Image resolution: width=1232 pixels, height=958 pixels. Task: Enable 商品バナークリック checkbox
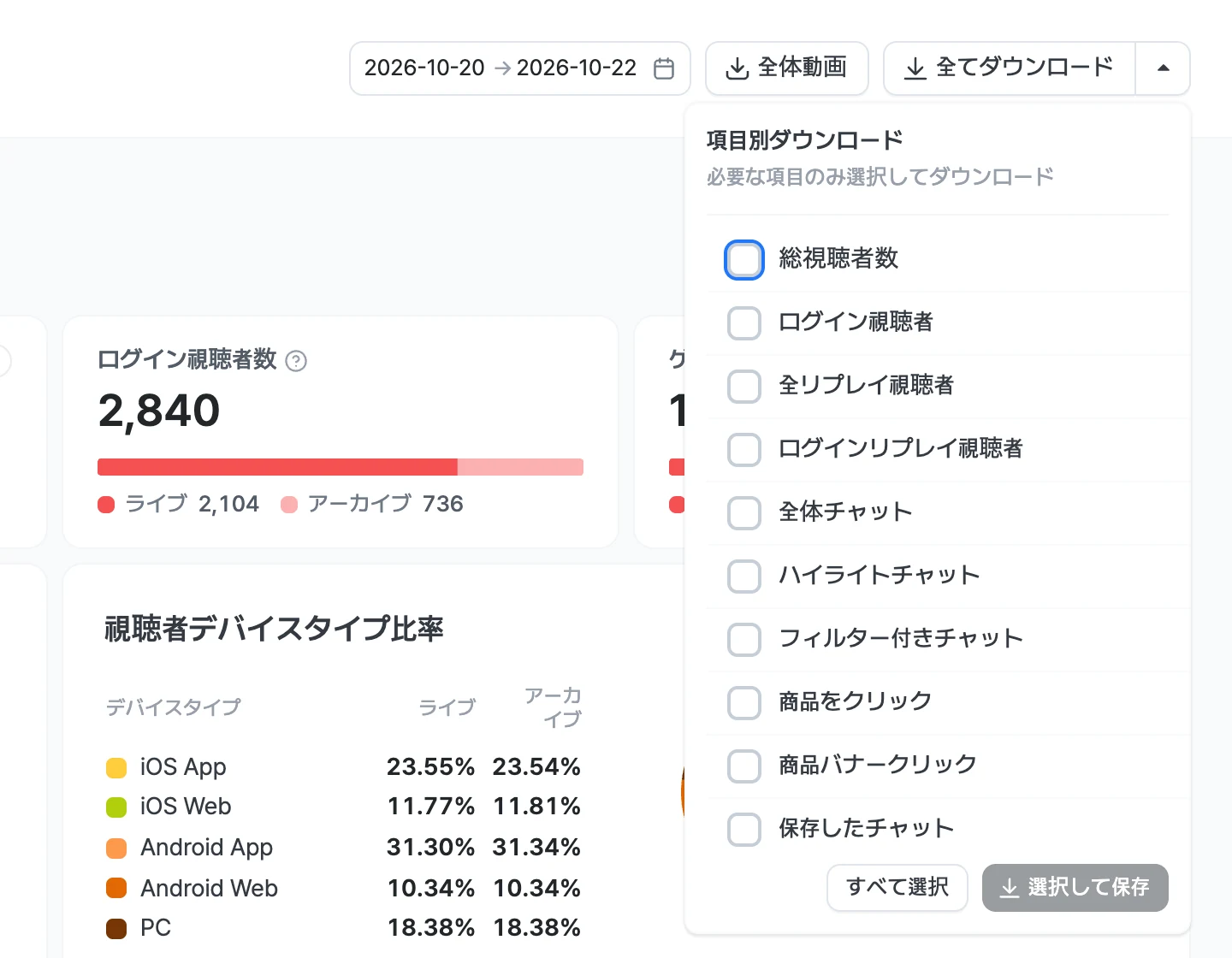(744, 766)
